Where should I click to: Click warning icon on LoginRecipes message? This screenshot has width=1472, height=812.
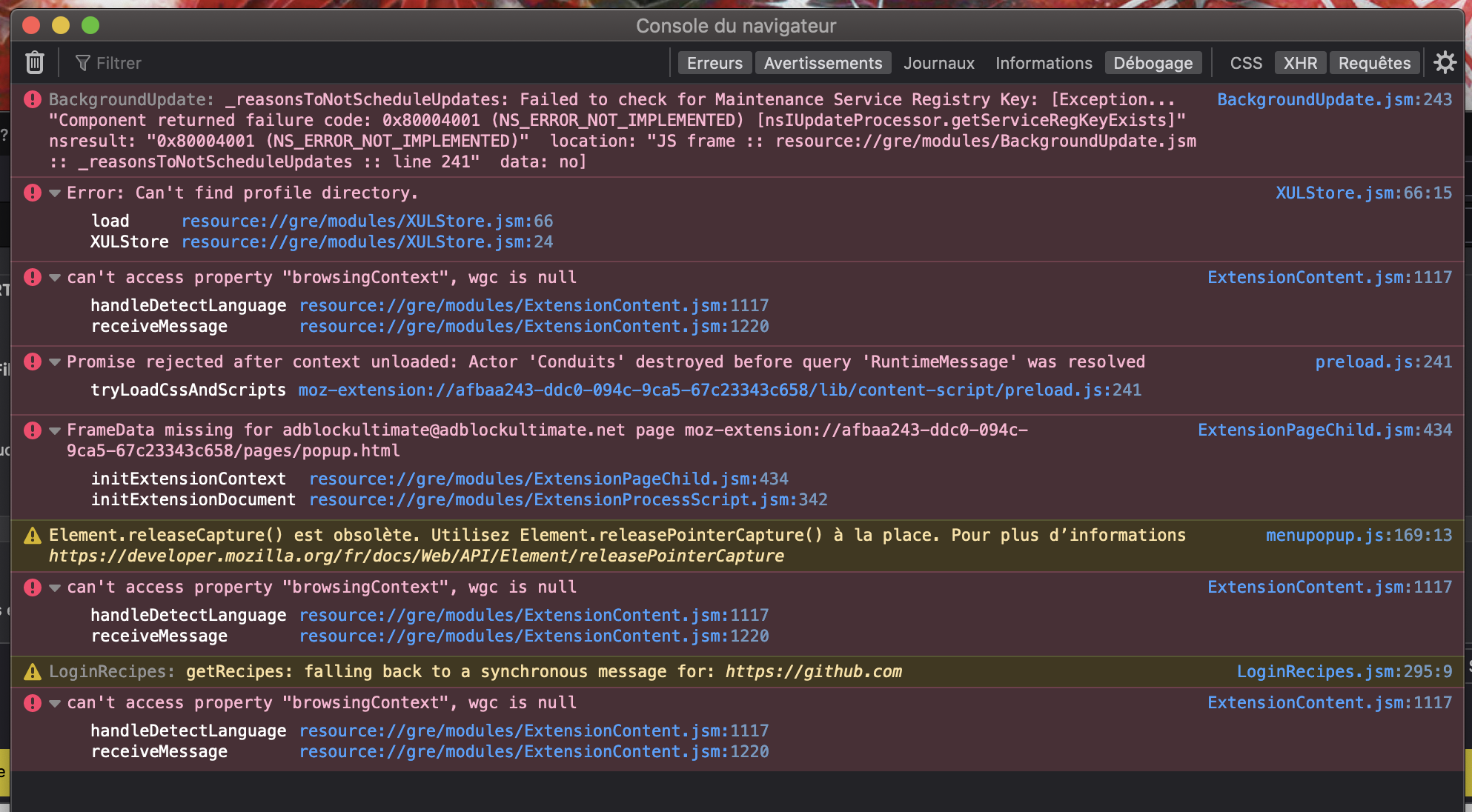click(x=33, y=672)
